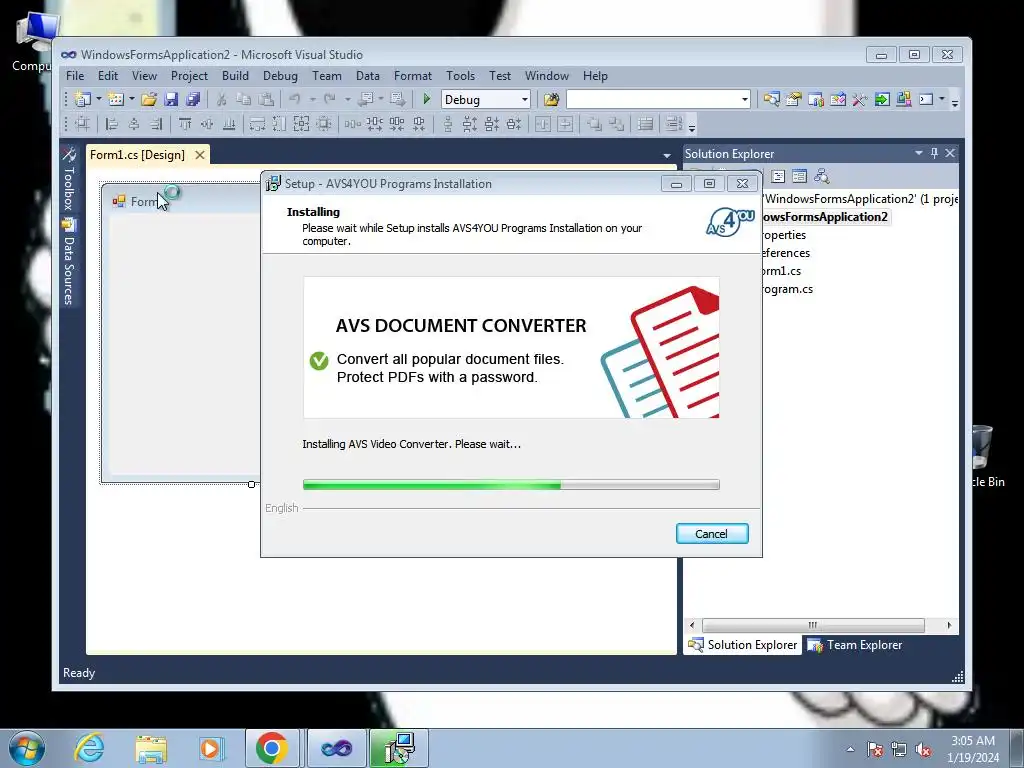Click the Align to Grid layout icon

pyautogui.click(x=82, y=123)
